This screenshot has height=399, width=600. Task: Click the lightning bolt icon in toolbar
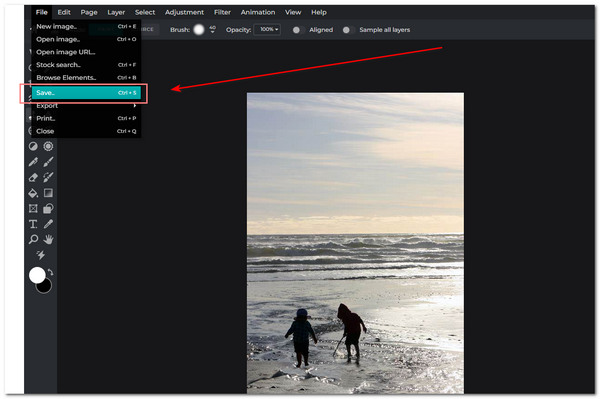coord(41,255)
